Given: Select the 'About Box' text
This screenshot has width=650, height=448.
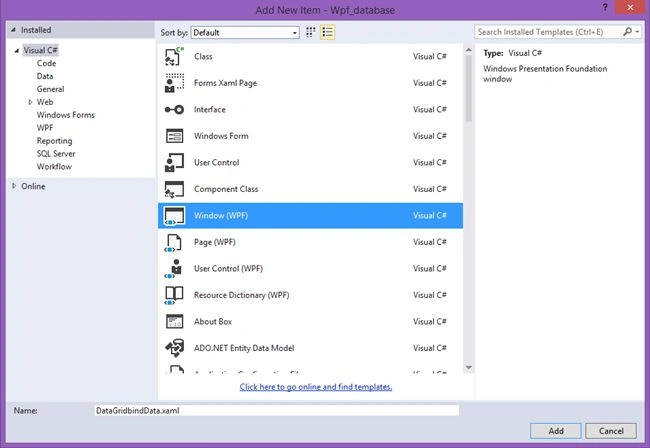Looking at the screenshot, I should point(213,322).
